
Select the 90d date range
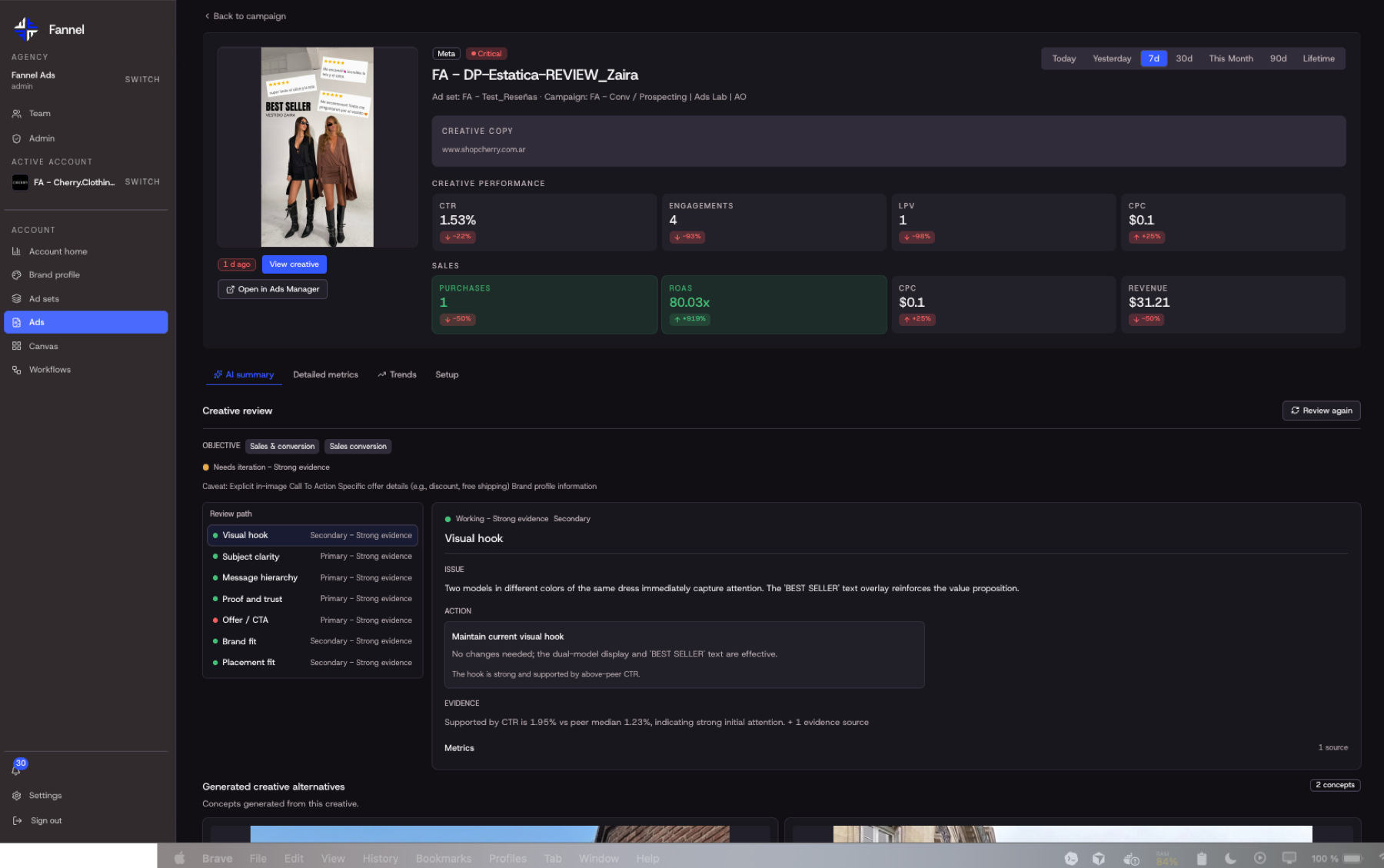1278,58
